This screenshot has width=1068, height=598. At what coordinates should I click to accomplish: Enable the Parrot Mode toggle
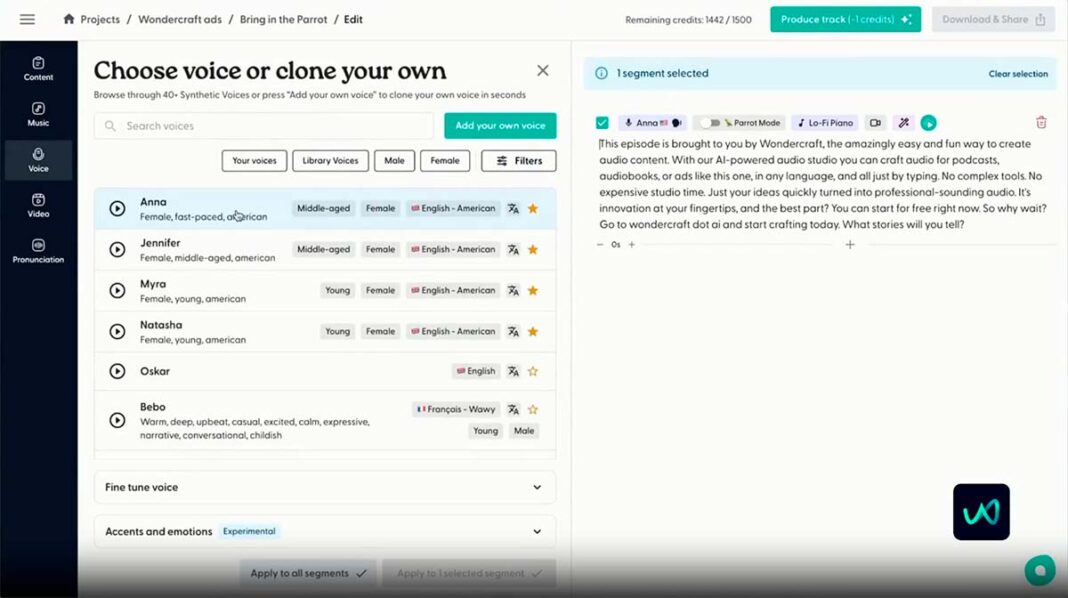tap(709, 123)
